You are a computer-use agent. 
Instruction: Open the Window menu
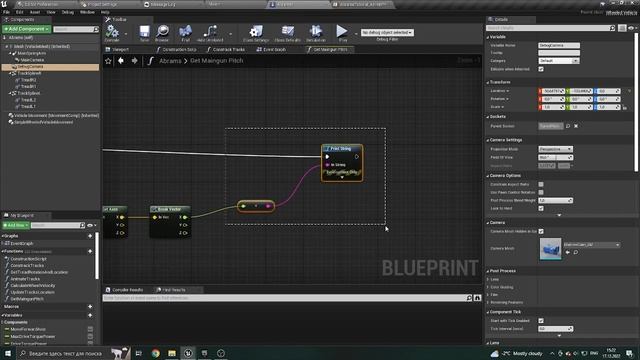coord(87,12)
